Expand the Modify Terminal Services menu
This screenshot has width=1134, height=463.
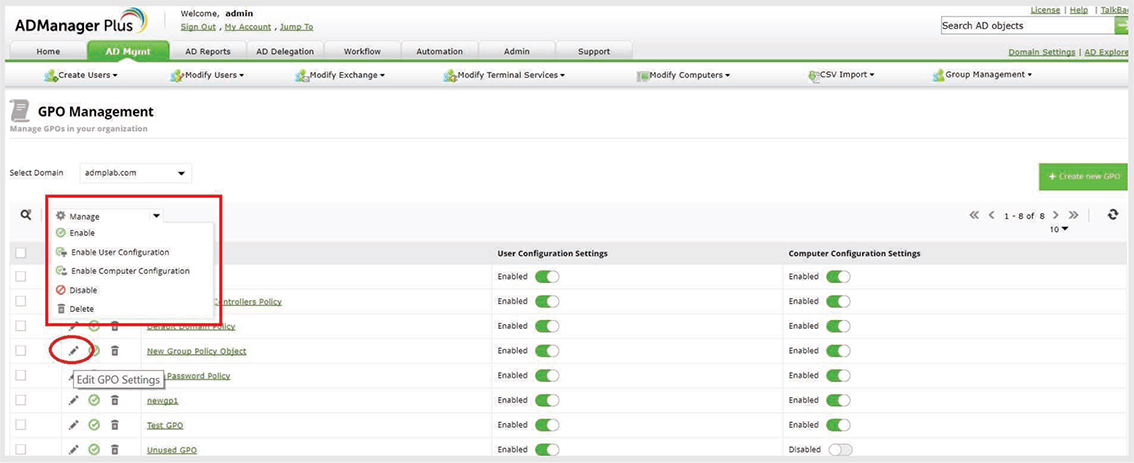[503, 75]
